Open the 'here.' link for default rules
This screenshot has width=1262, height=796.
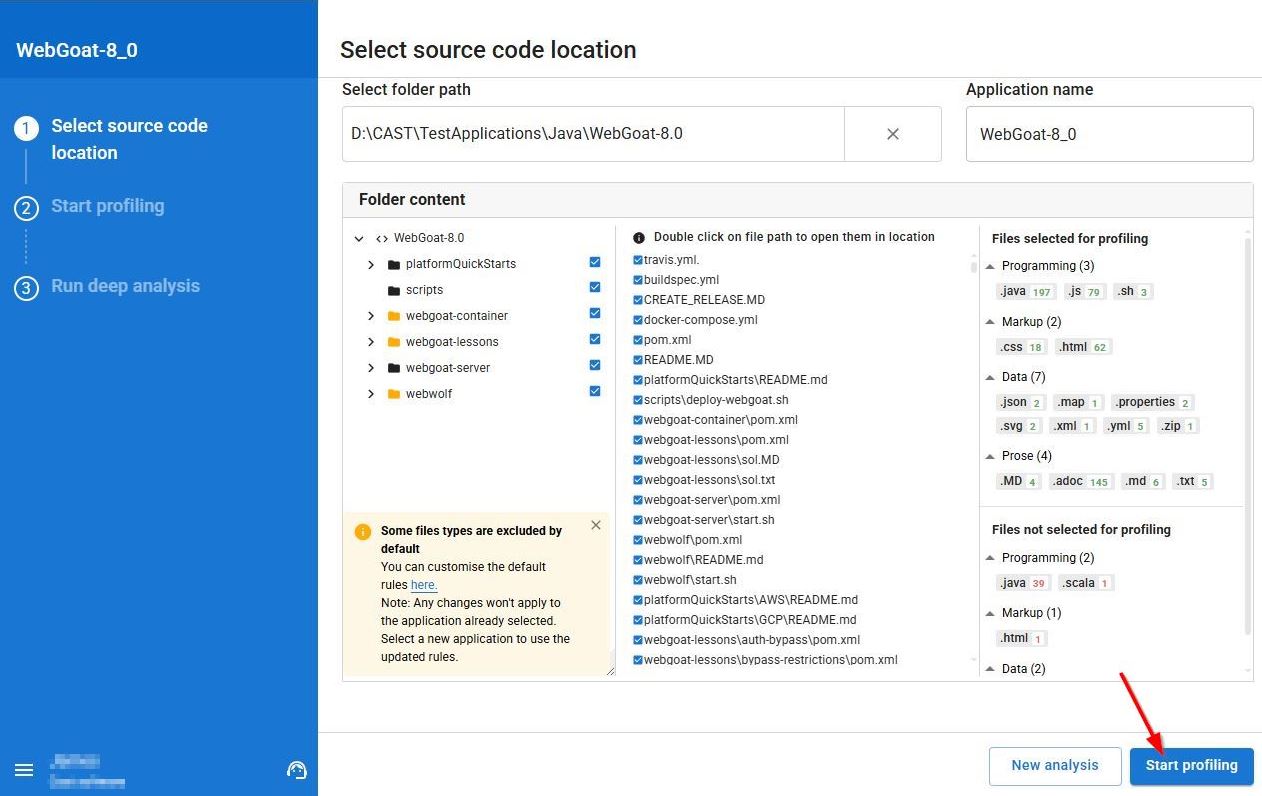[424, 585]
